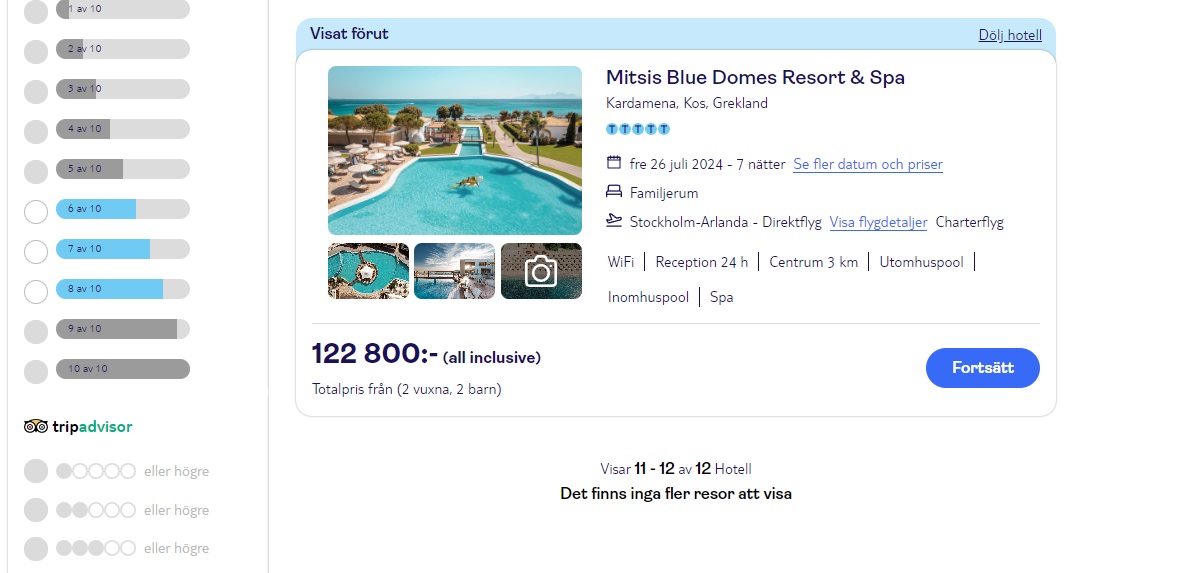Click the calendar icon beside travel date
The image size is (1180, 573).
(x=614, y=163)
